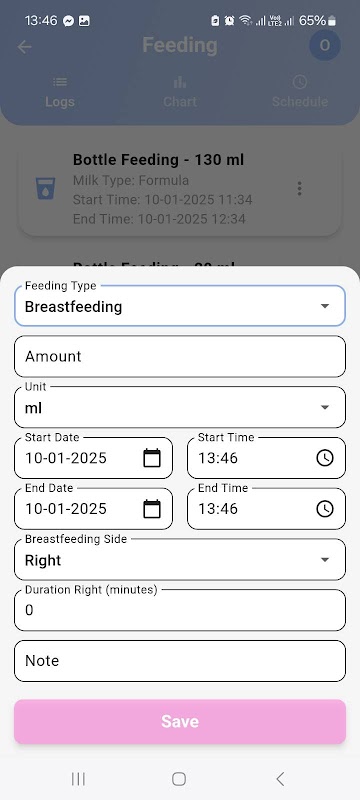Screen dimensions: 360x800
Task: Switch to the Schedule tab
Action: (300, 92)
